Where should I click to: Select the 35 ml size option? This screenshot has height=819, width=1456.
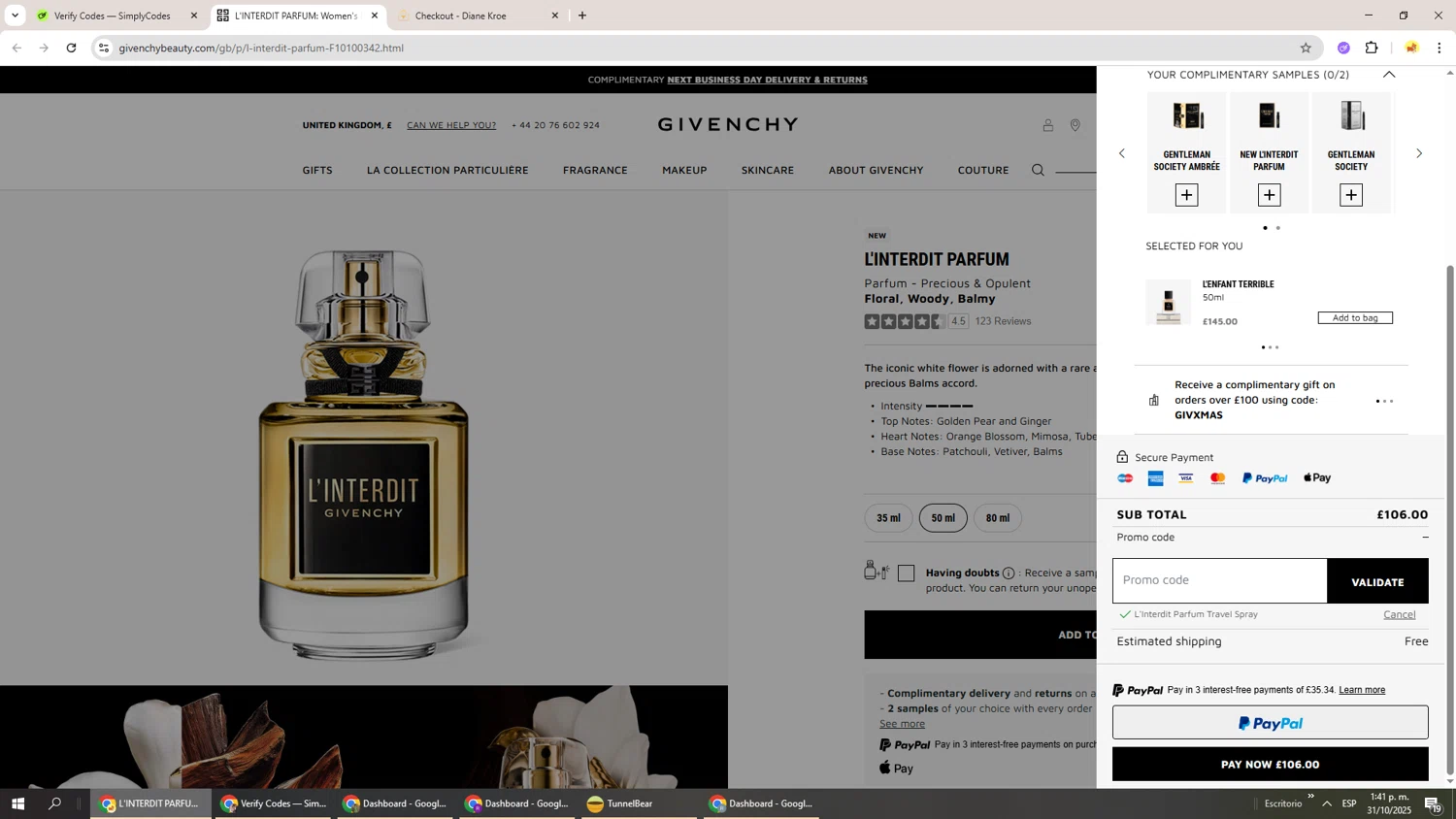pos(888,518)
